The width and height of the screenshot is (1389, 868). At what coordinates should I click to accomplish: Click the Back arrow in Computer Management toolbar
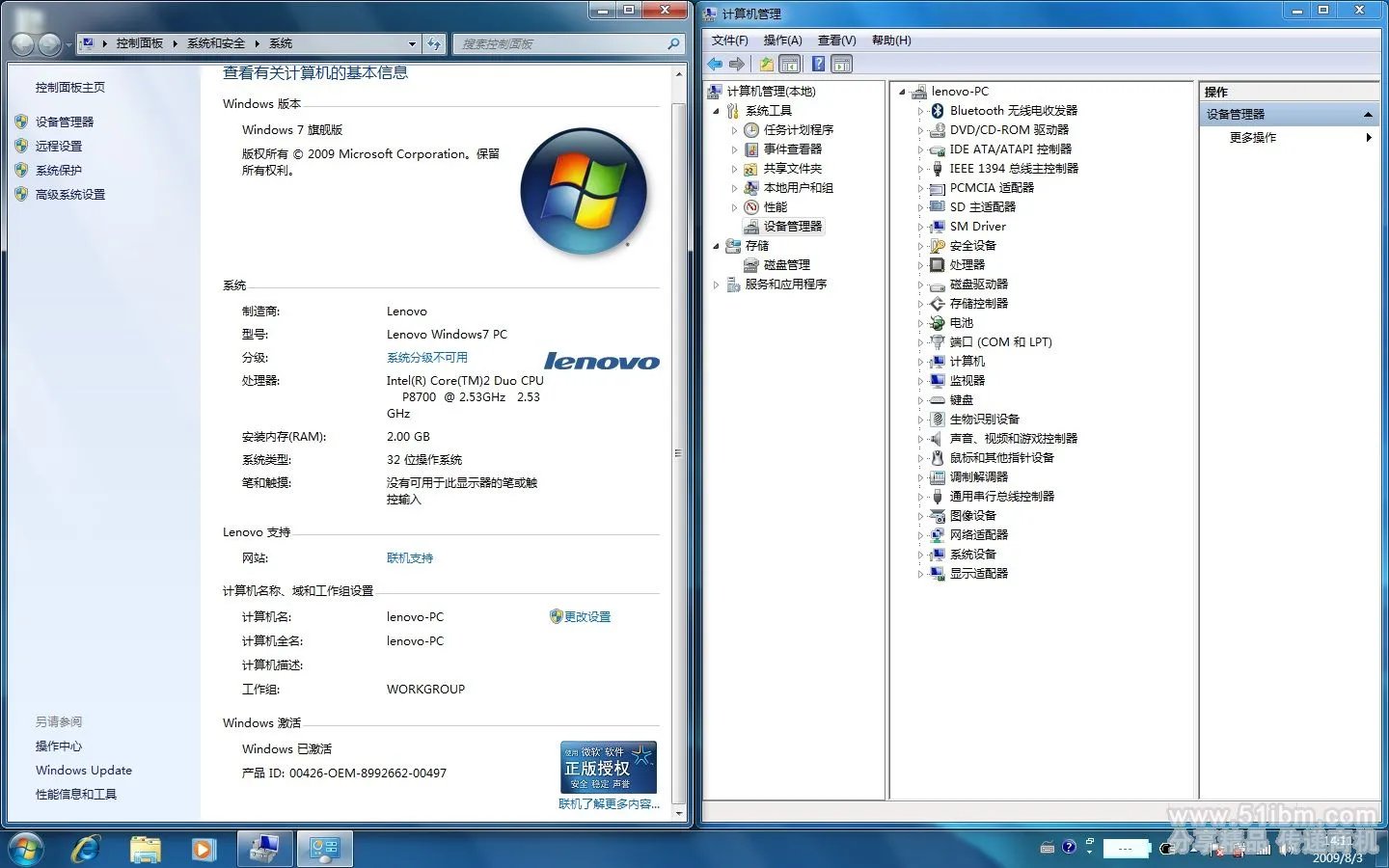click(715, 65)
